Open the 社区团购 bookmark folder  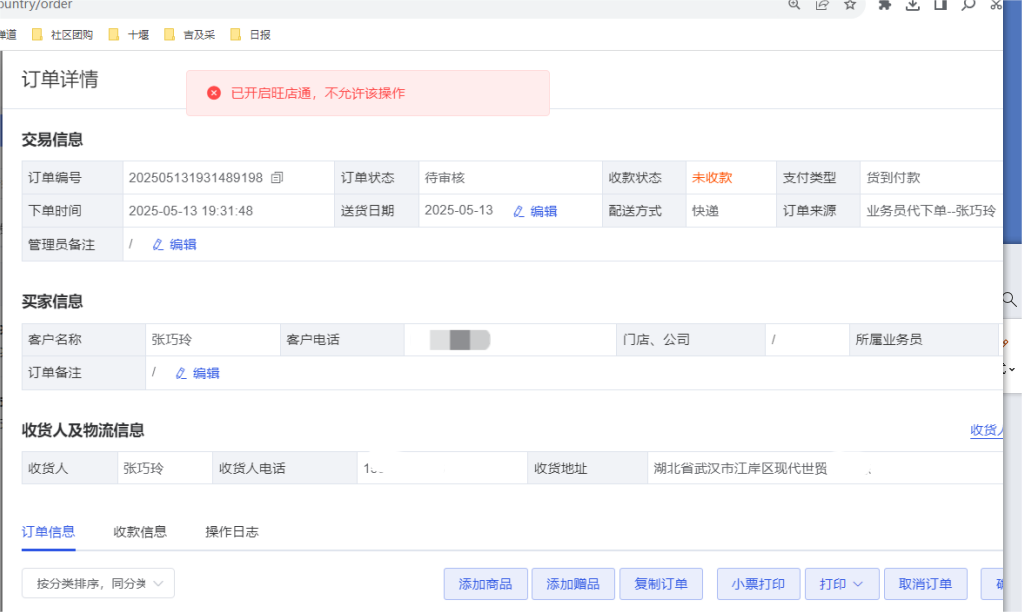click(x=63, y=35)
